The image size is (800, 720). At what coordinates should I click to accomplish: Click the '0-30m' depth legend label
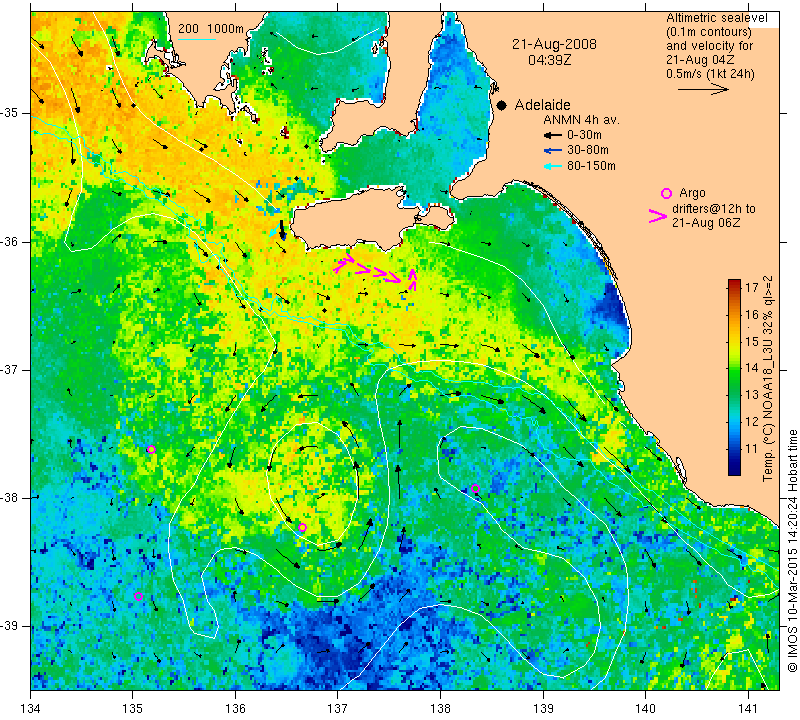click(584, 135)
